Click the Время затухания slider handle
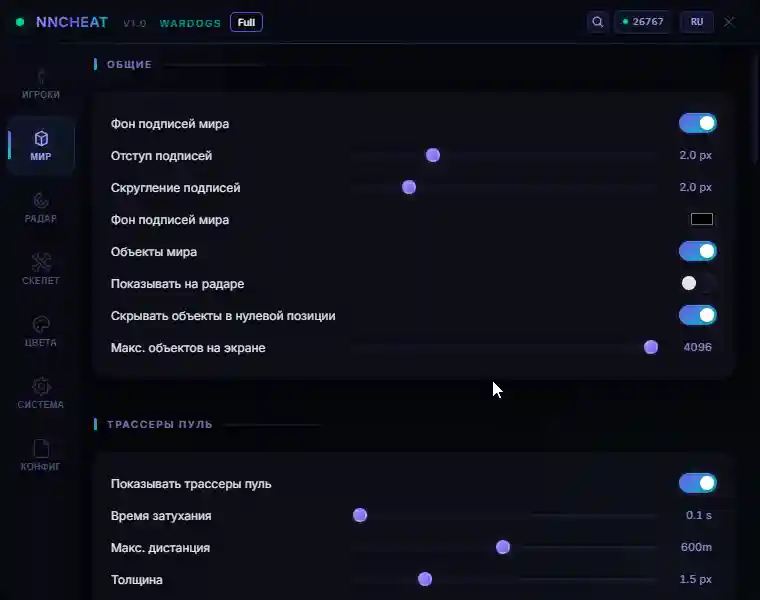This screenshot has height=600, width=760. [360, 515]
